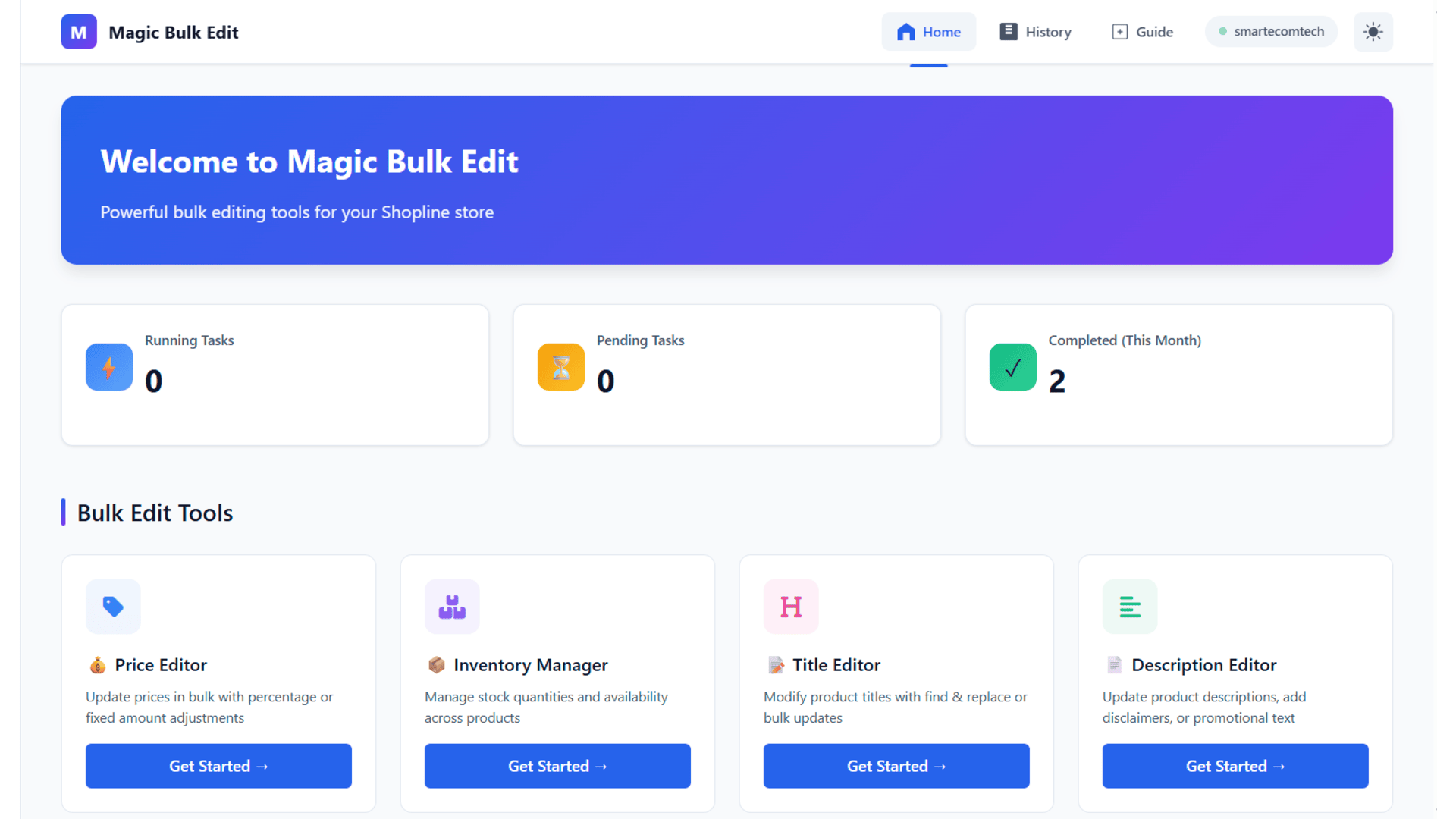Select the Price Editor tag icon
The image size is (1456, 819).
[112, 606]
